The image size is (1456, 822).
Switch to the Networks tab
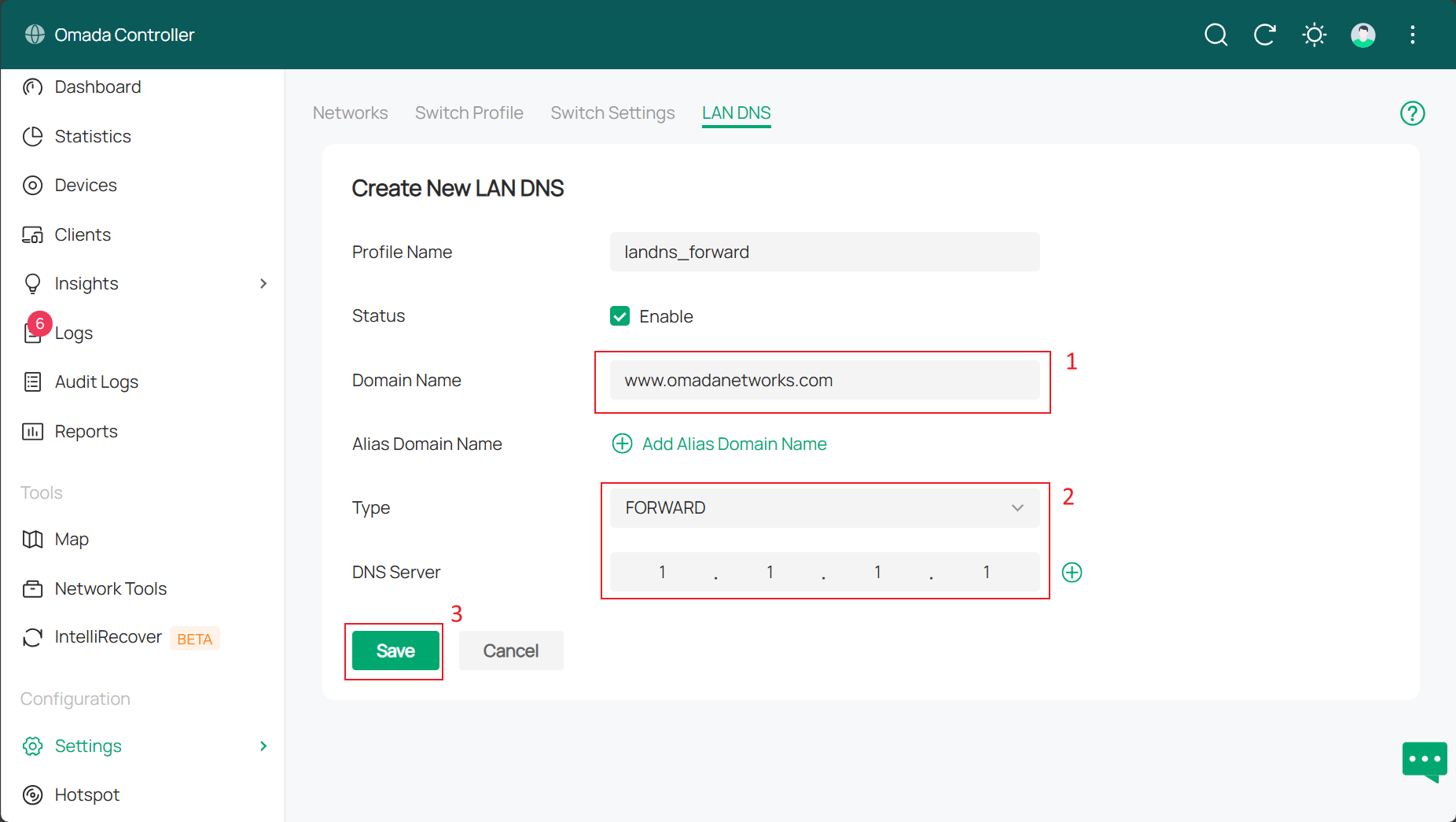(x=350, y=113)
